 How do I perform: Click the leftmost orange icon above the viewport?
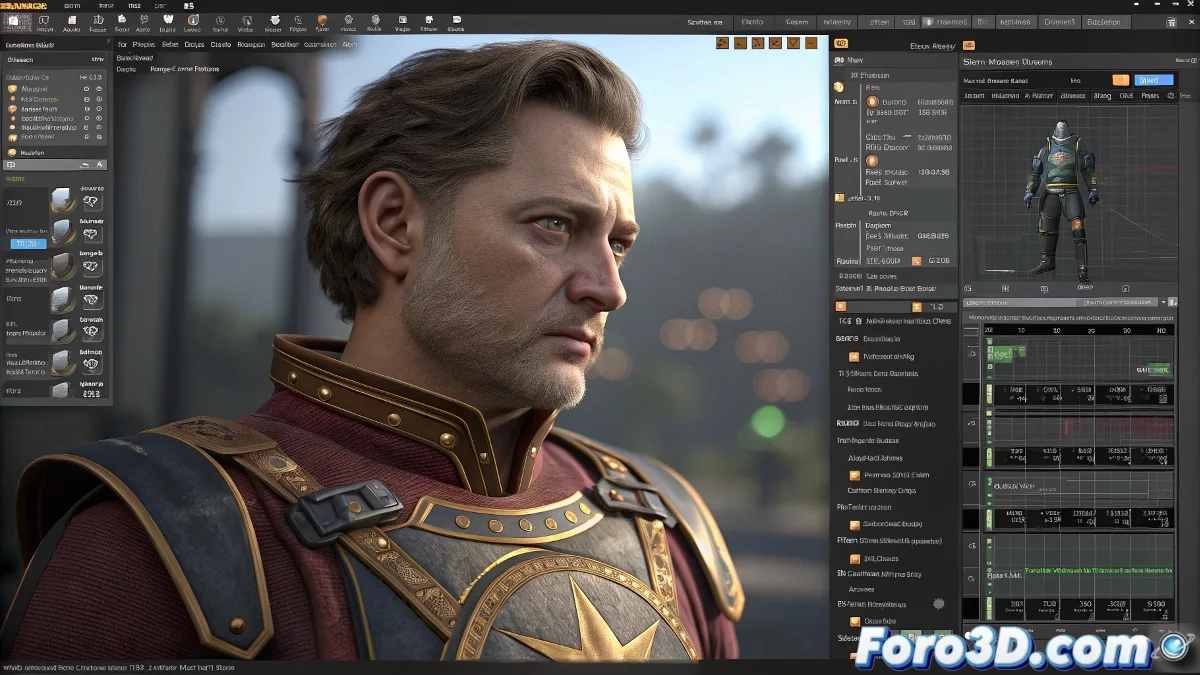722,43
